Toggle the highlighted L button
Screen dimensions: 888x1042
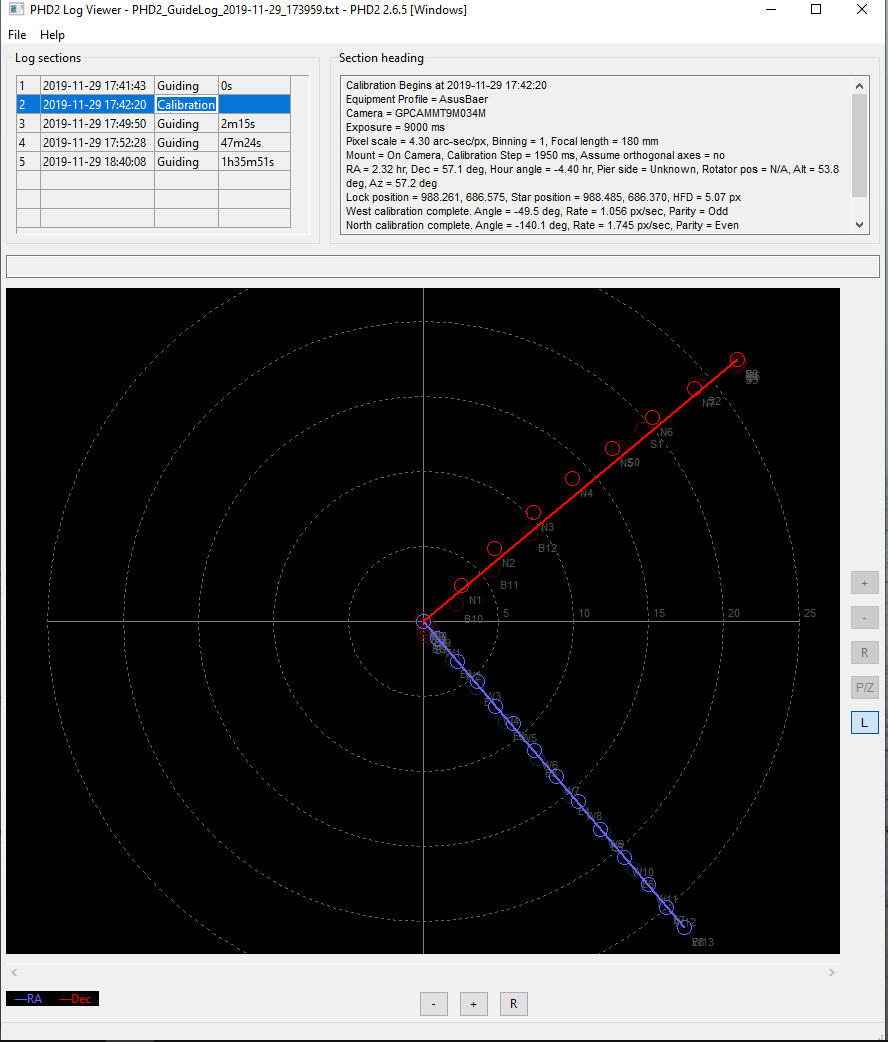click(x=864, y=722)
